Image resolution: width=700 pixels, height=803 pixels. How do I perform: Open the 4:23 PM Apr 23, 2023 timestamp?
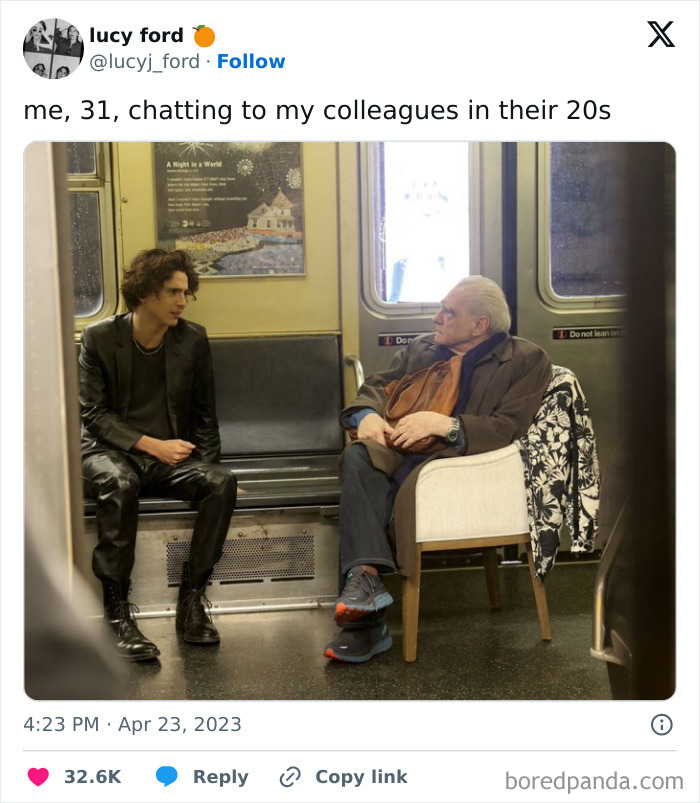[x=133, y=725]
